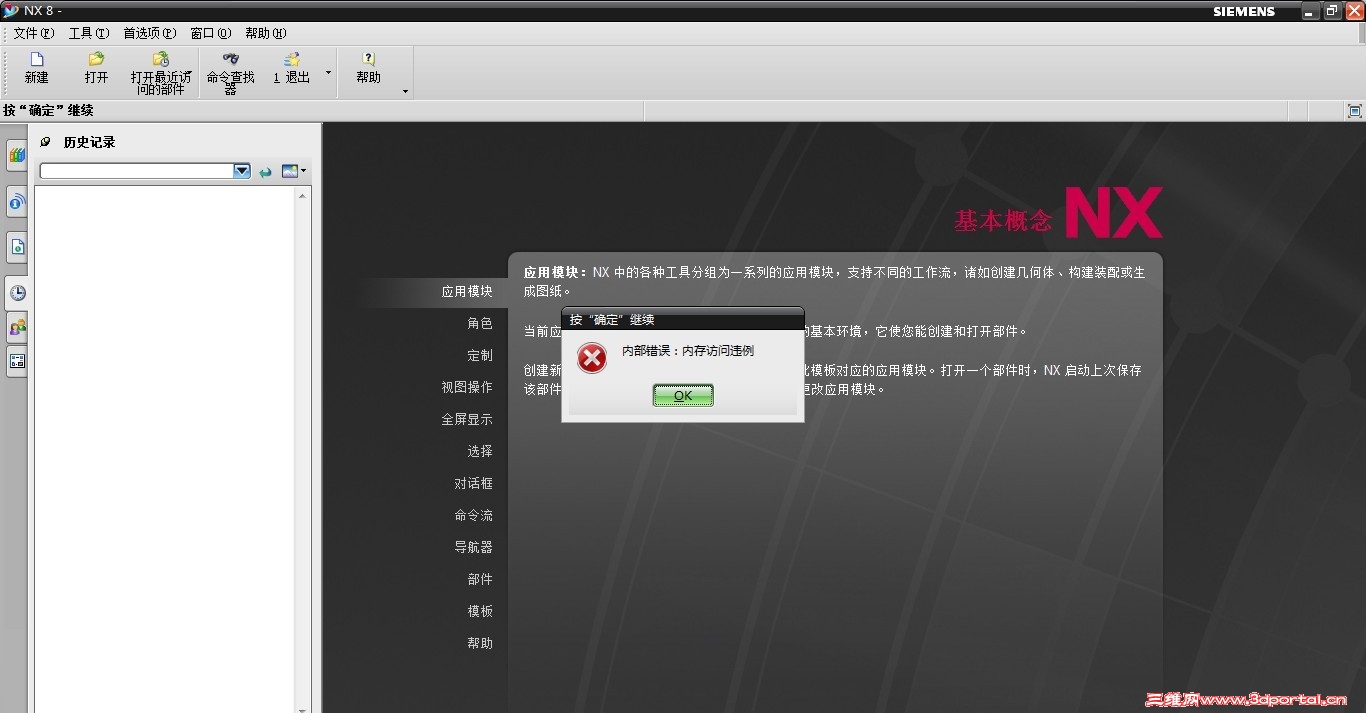
Task: Click the picture view icon in history panel
Action: [x=291, y=171]
